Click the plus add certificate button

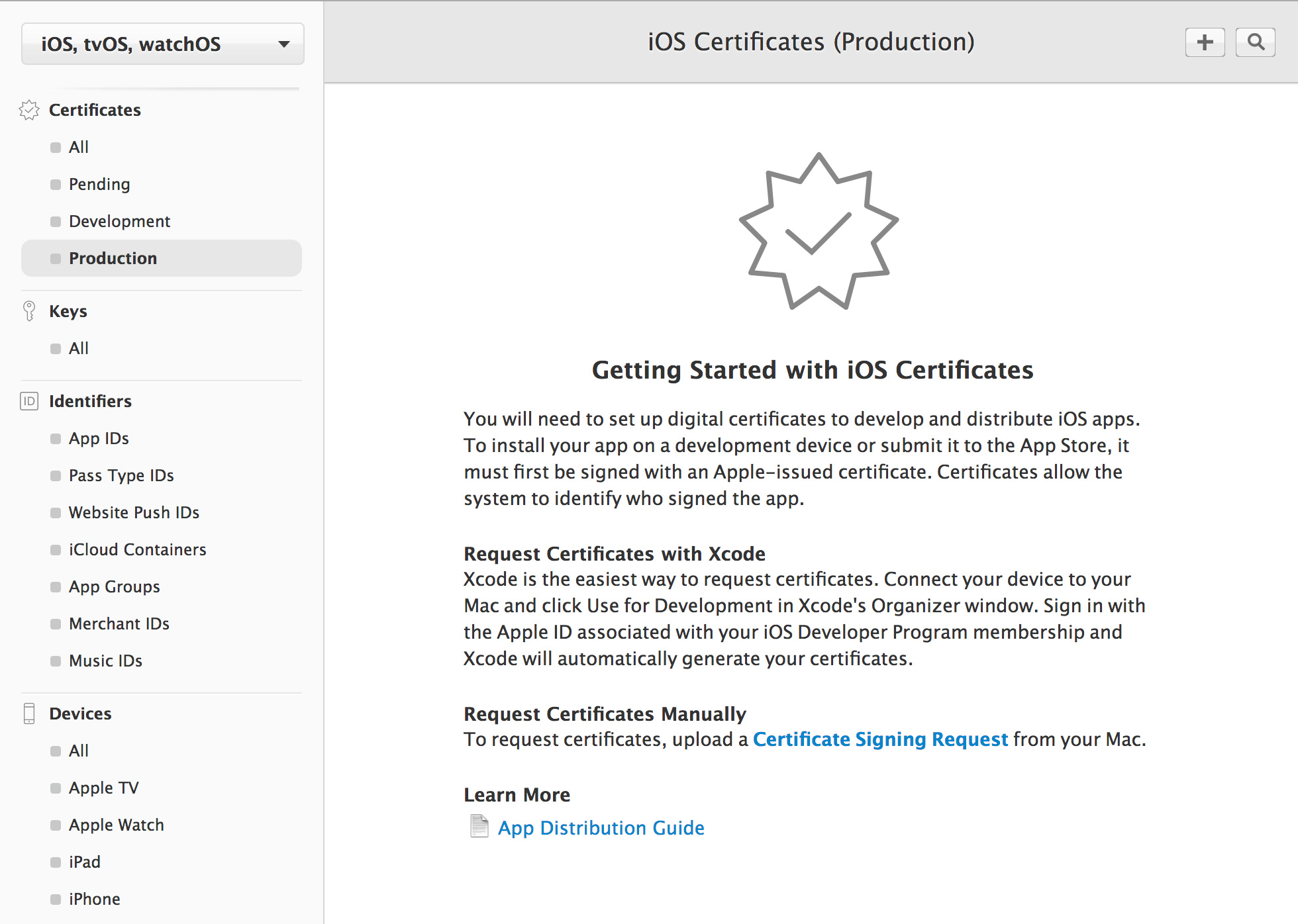[x=1205, y=42]
